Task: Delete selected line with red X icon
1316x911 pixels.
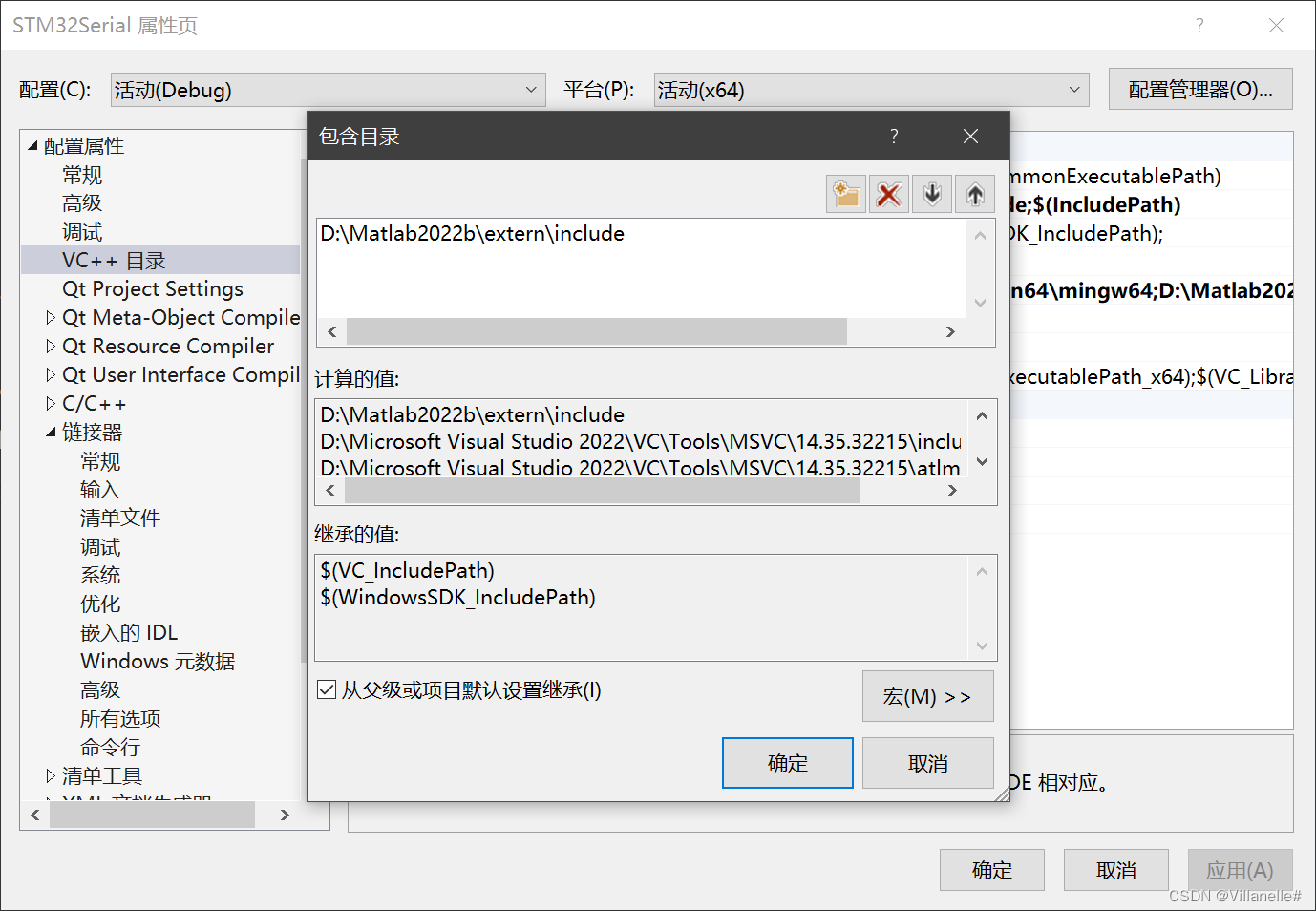Action: coord(889,195)
